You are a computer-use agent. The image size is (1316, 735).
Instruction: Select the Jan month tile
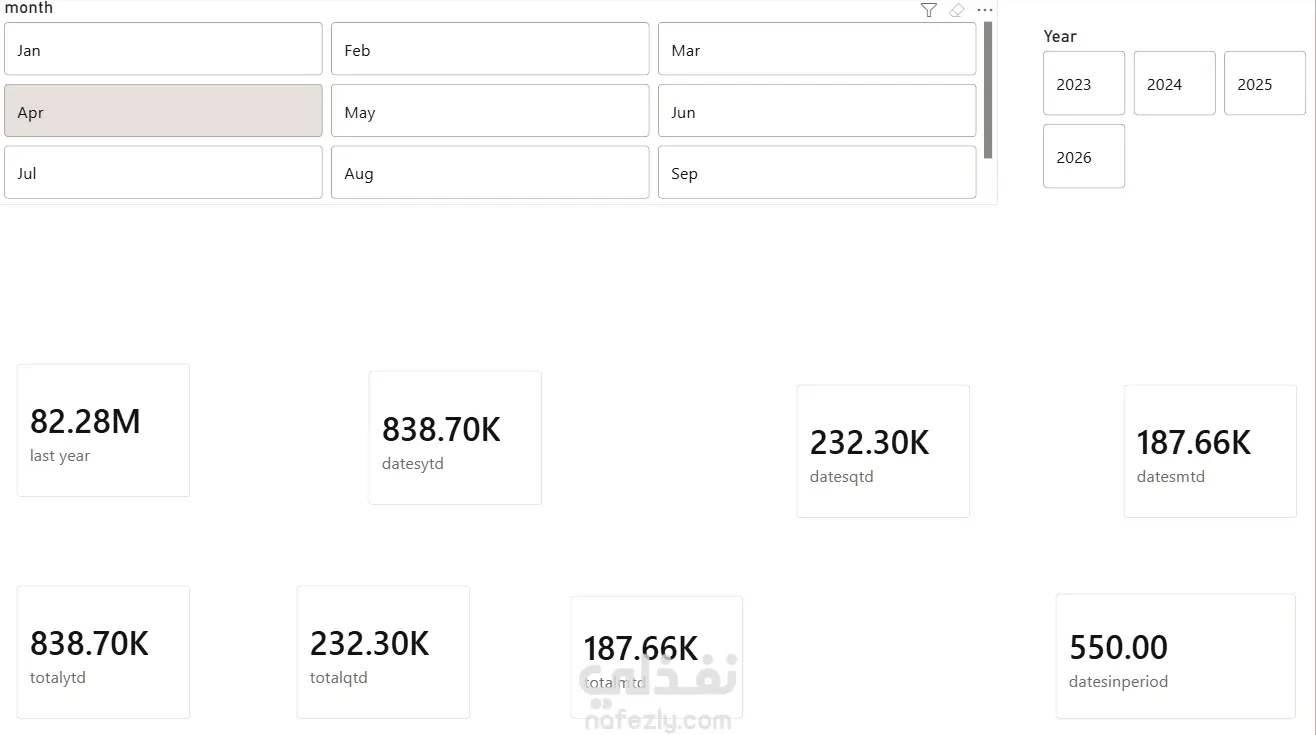pos(163,49)
